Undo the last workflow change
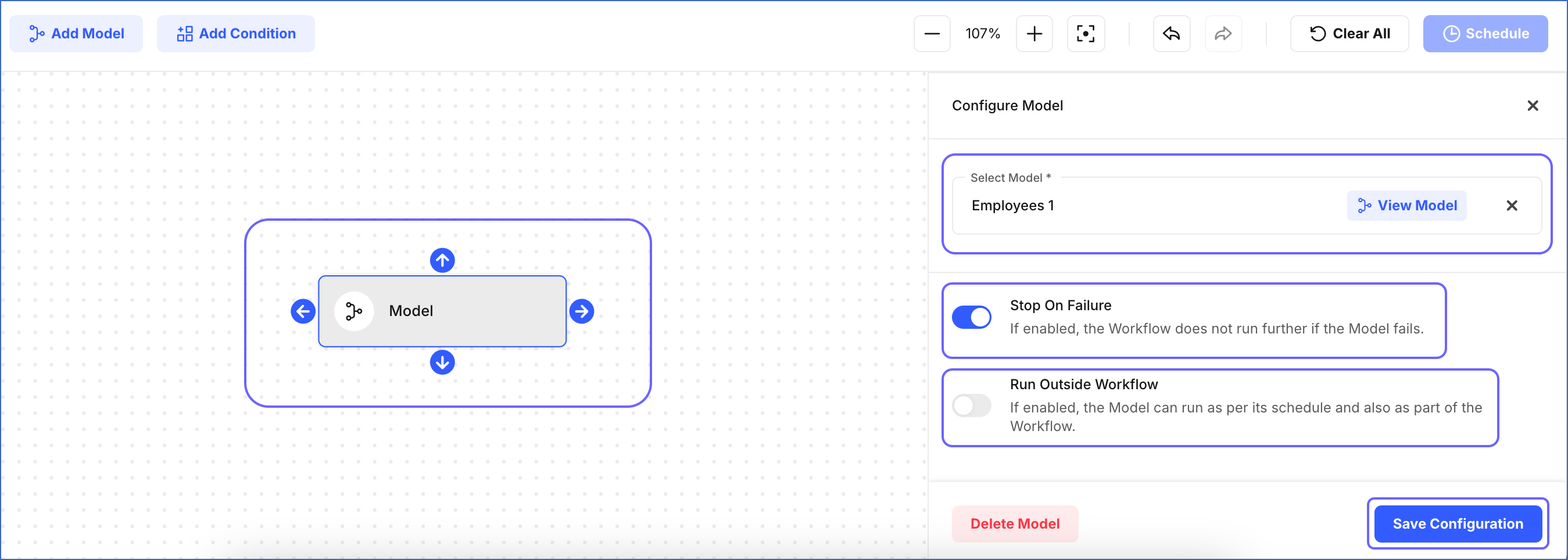 (1170, 34)
